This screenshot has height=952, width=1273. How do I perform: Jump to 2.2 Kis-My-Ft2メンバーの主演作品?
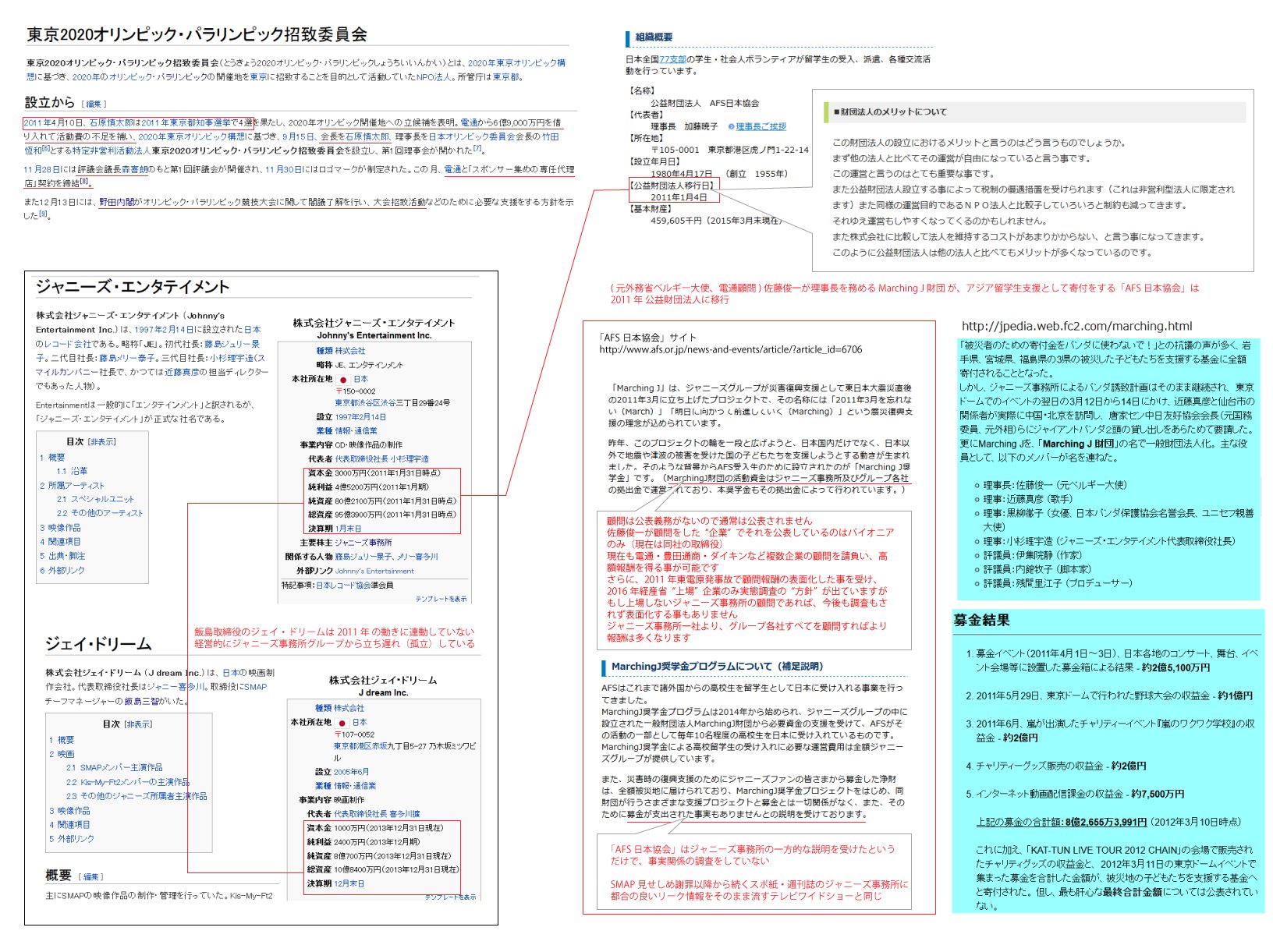click(128, 782)
